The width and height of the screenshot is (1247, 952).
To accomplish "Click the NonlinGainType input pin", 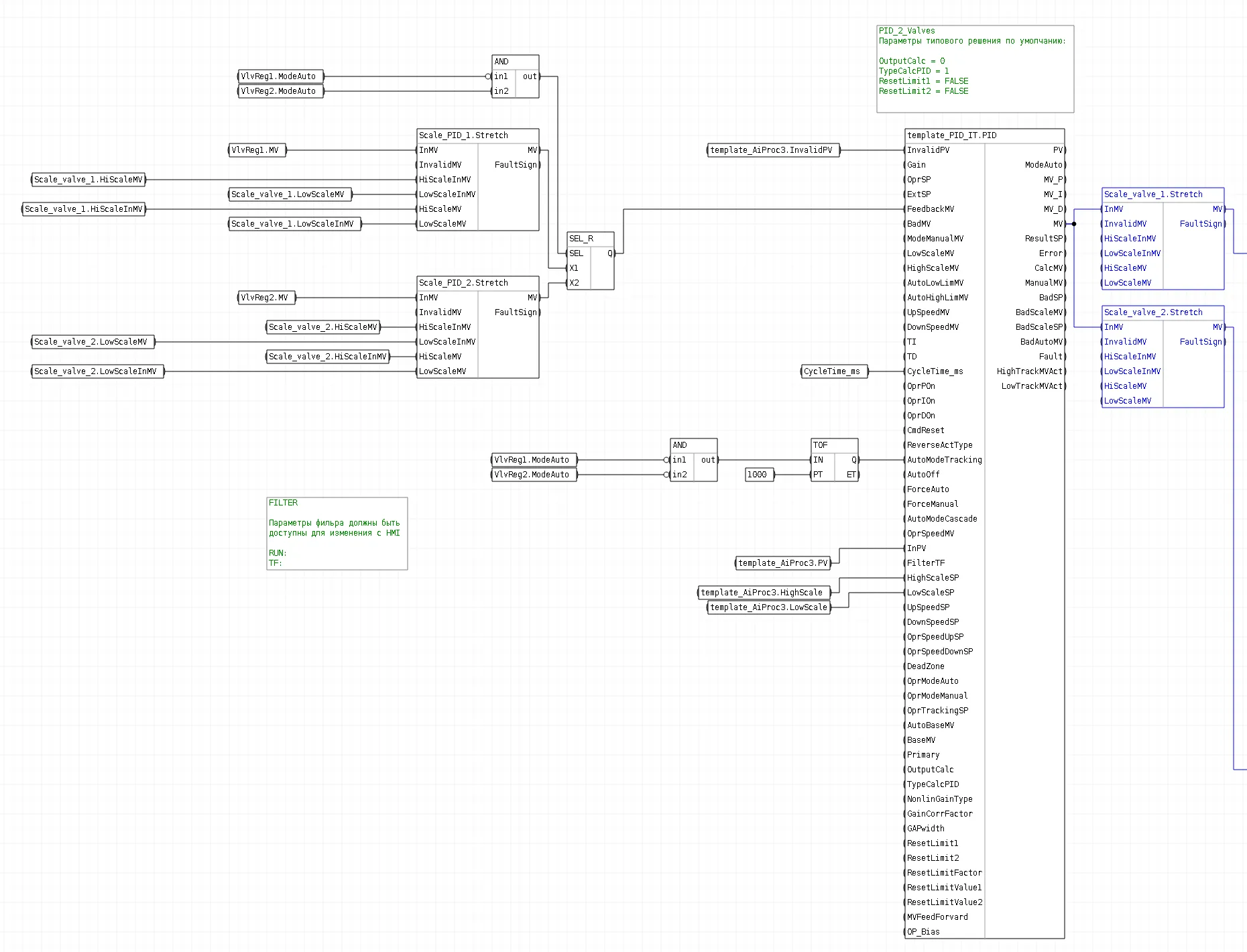I will [x=940, y=799].
